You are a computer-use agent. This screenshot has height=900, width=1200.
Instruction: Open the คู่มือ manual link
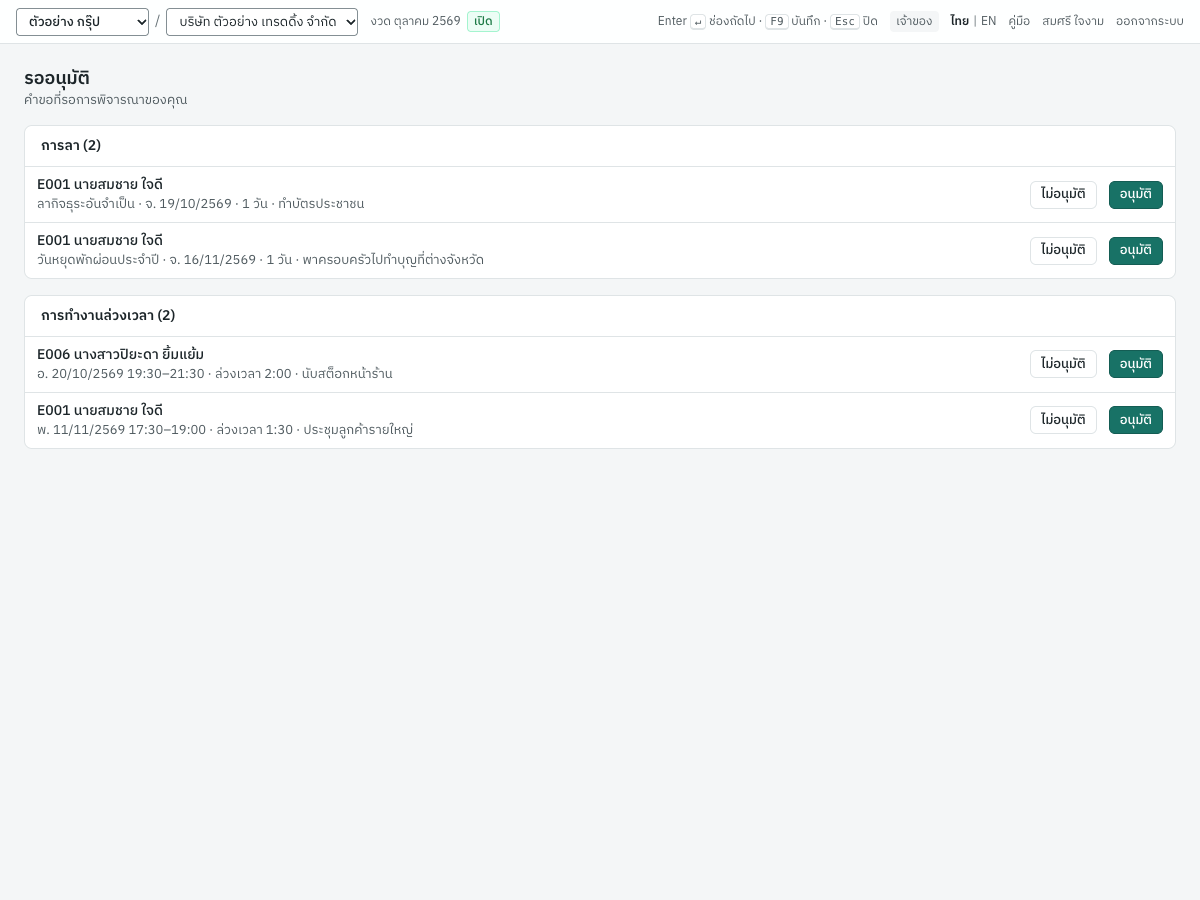[x=1019, y=21]
